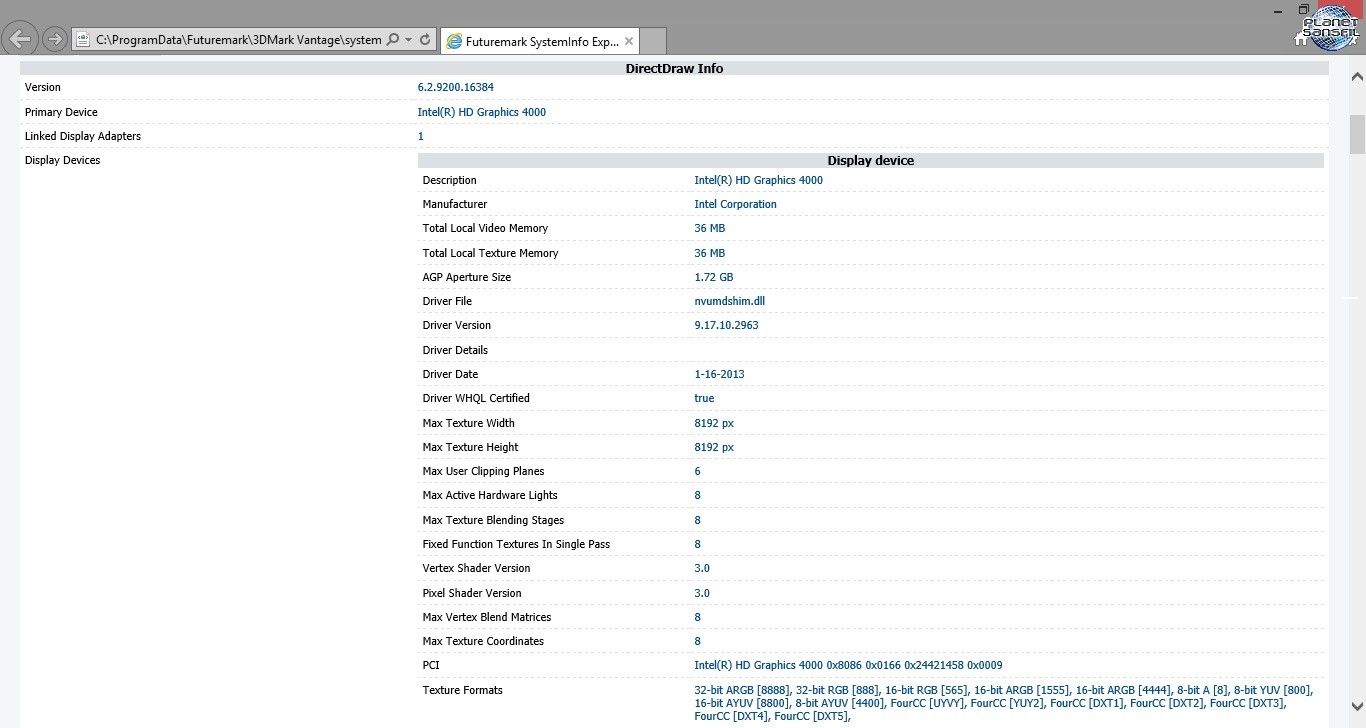Click the browser Forward arrow button
Image resolution: width=1366 pixels, height=728 pixels.
(55, 40)
